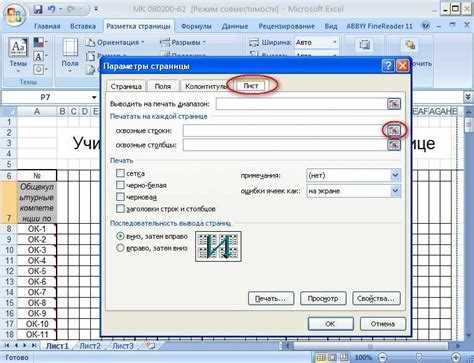Open the Темы themes gallery
Image resolution: width=474 pixels, height=363 pixels.
click(x=18, y=56)
